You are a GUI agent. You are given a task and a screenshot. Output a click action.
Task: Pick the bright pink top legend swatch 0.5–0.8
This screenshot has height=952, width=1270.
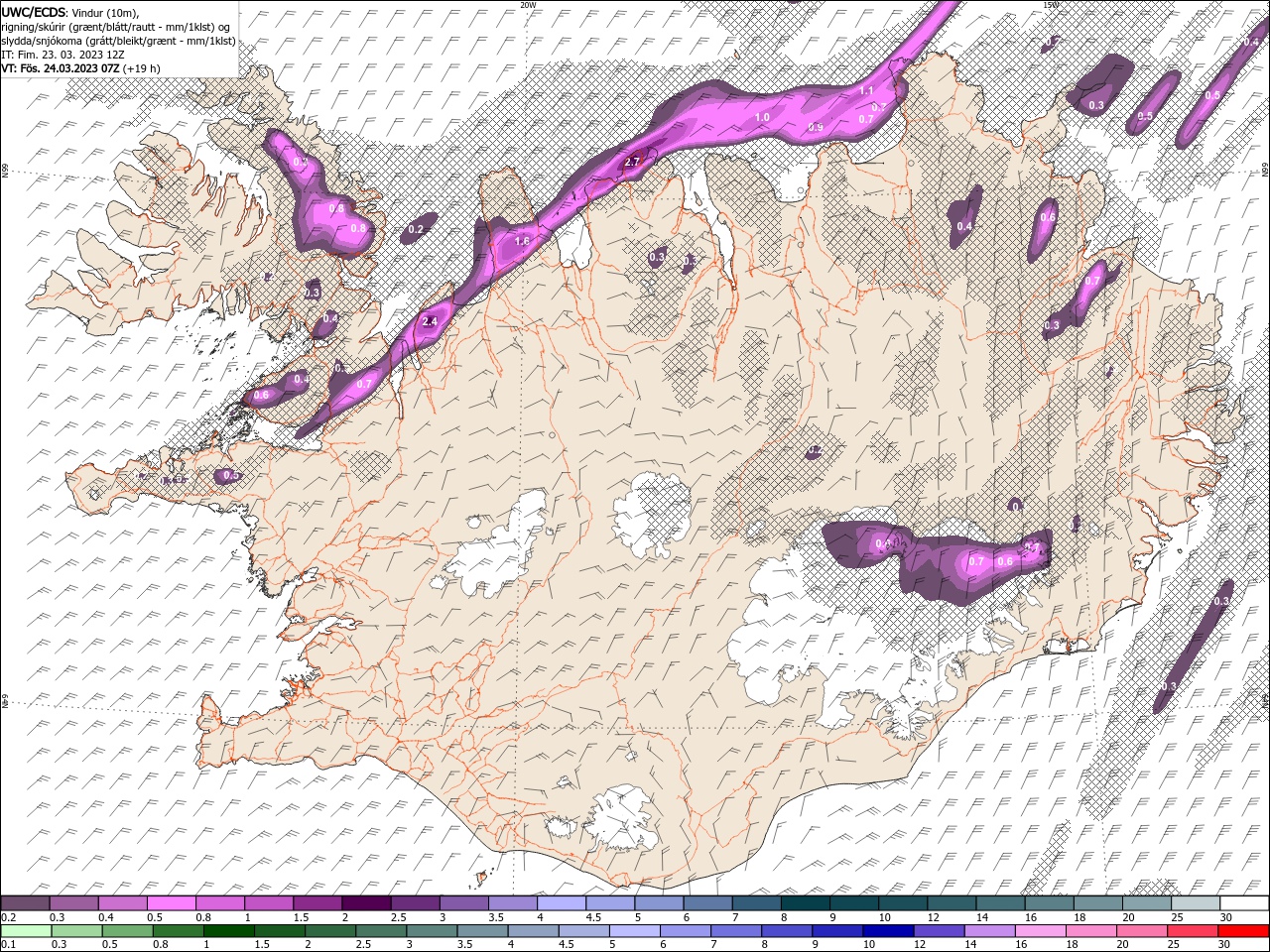coord(171,903)
